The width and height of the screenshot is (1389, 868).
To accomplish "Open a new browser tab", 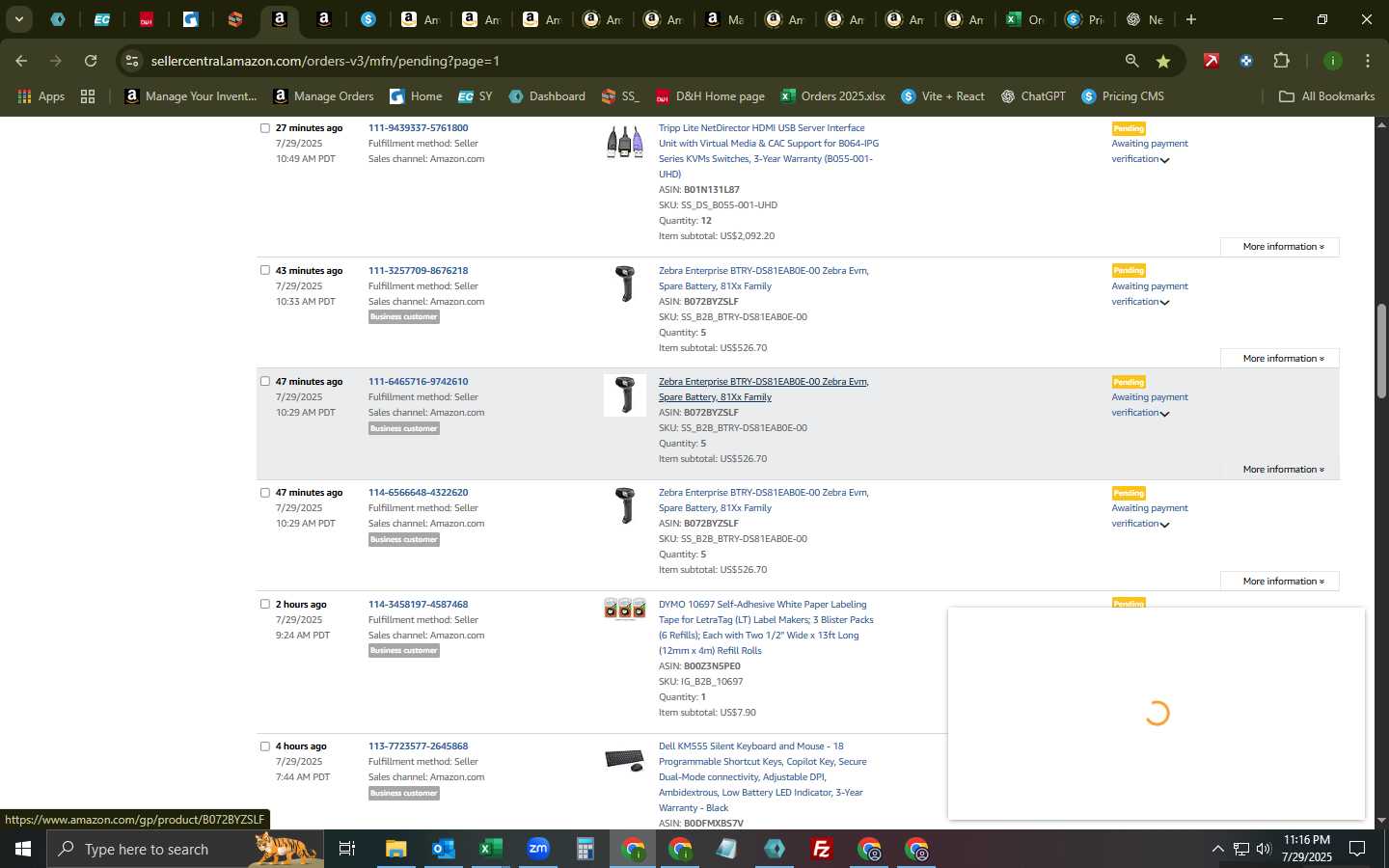I will (1191, 19).
